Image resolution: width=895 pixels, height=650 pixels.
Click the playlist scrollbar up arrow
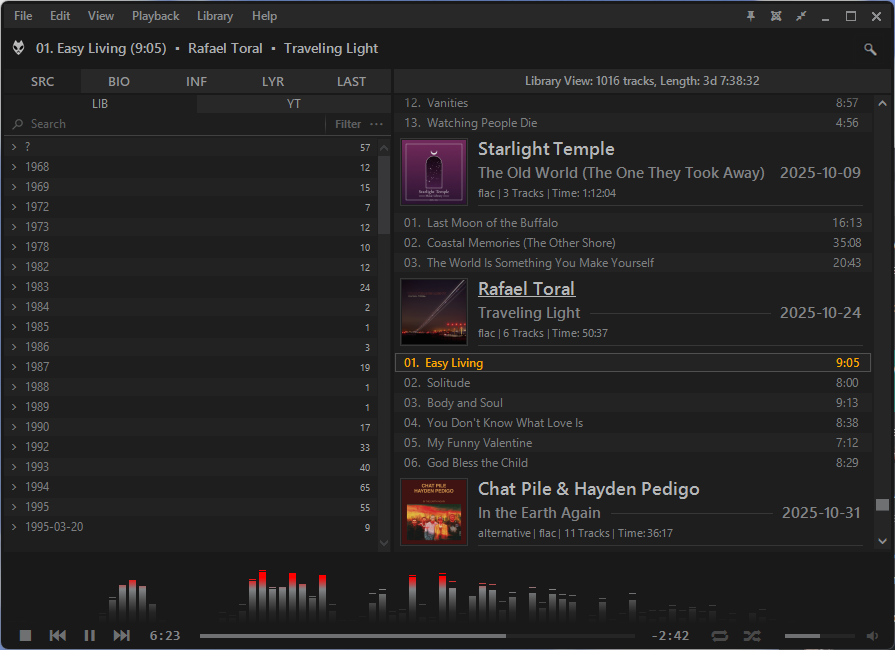click(x=882, y=103)
